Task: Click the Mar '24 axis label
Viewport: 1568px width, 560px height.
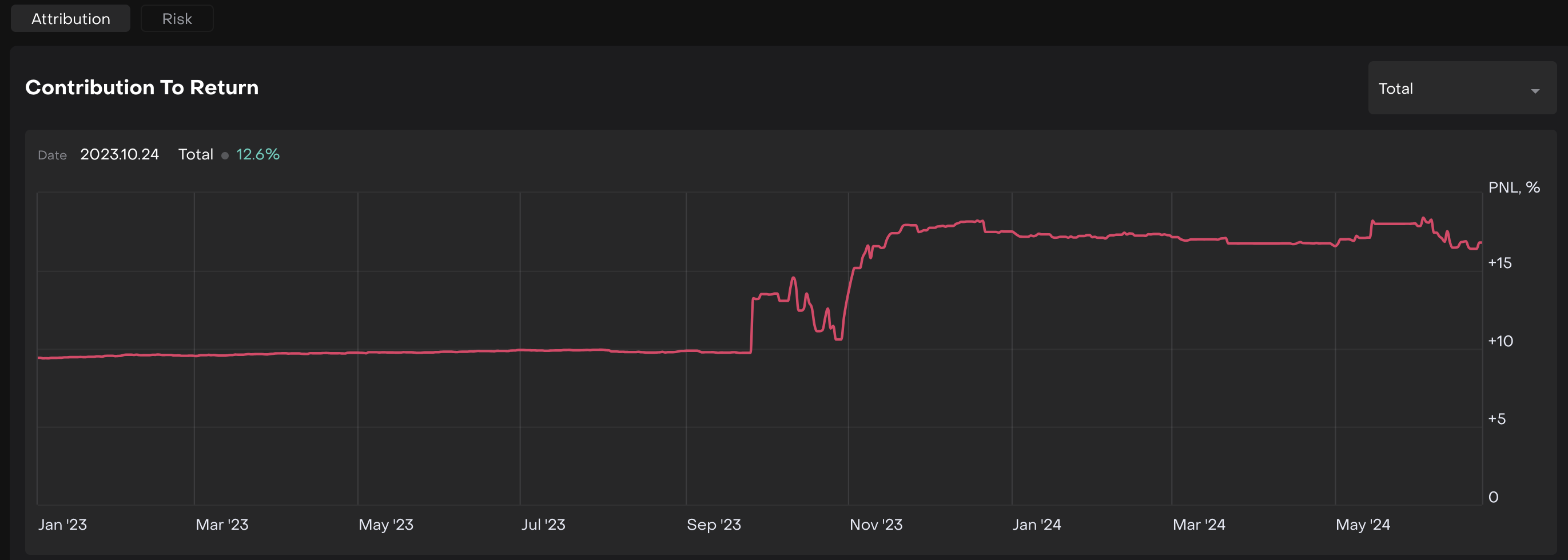Action: [x=1199, y=524]
